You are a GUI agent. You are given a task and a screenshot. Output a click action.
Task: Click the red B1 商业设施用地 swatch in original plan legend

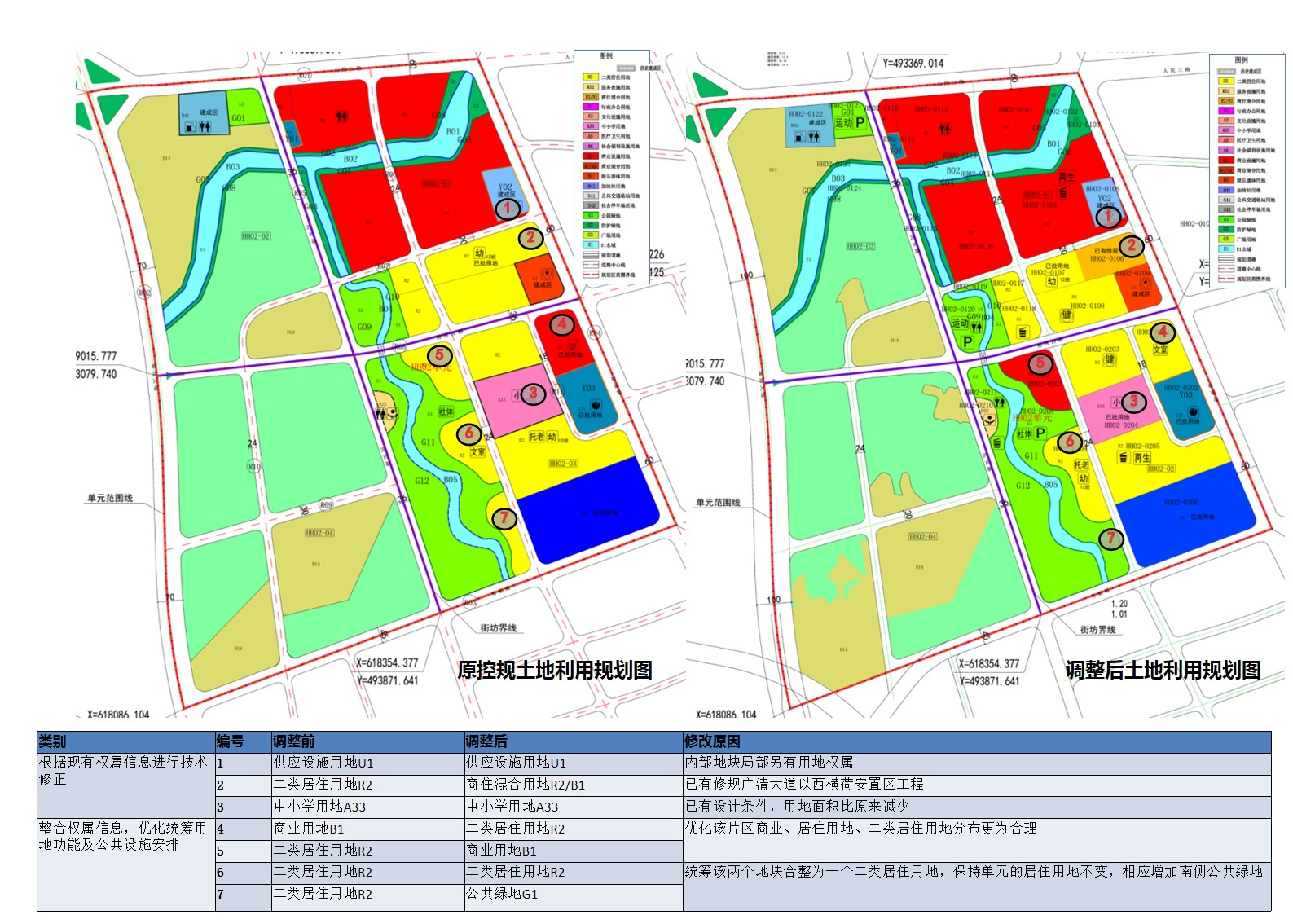[x=591, y=156]
